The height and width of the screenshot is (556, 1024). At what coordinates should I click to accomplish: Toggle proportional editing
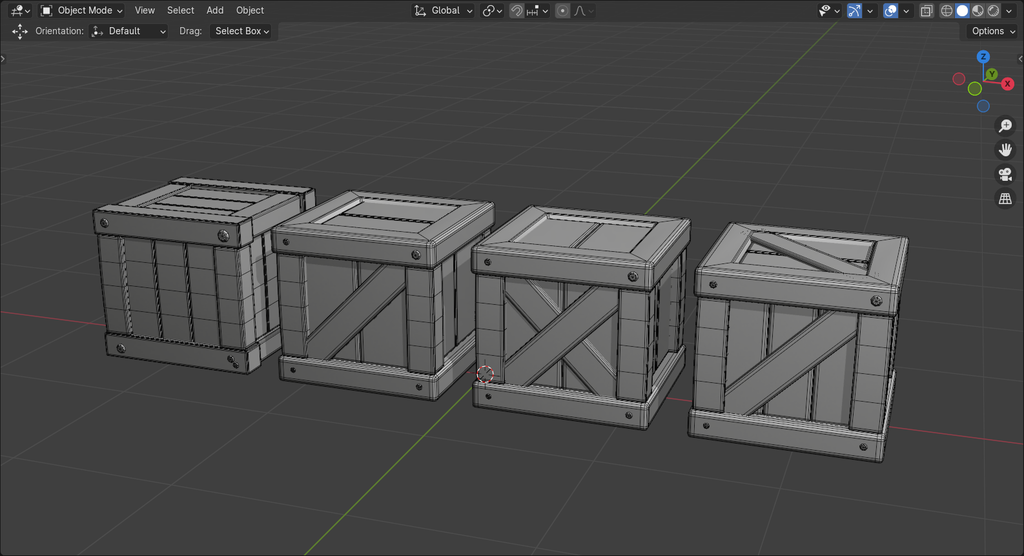point(562,10)
